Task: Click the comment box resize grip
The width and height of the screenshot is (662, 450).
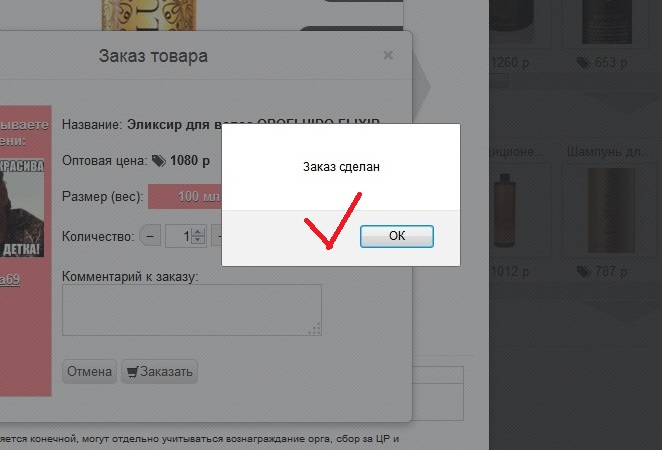Action: pos(315,329)
